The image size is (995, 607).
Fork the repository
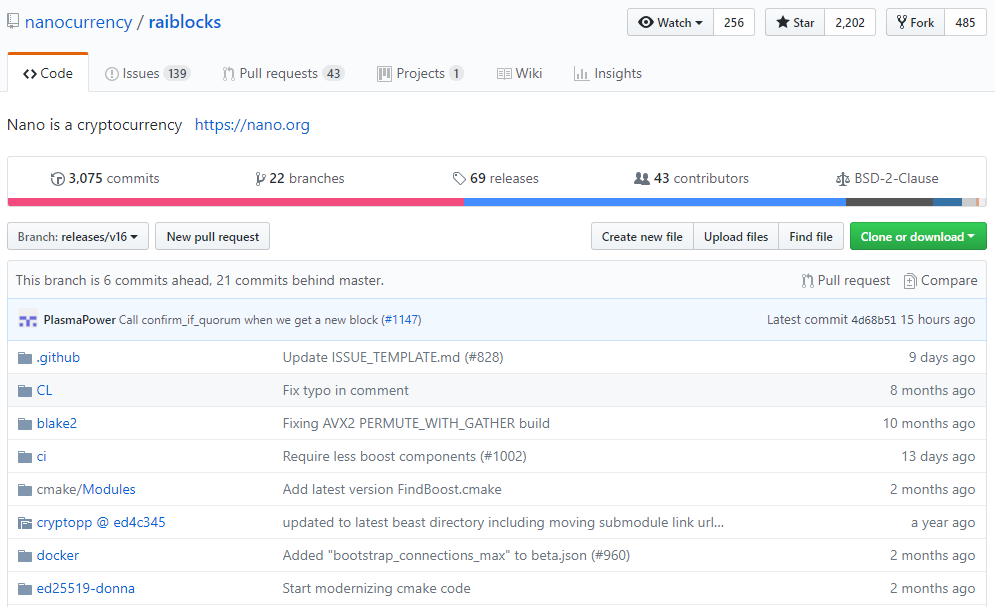click(915, 22)
